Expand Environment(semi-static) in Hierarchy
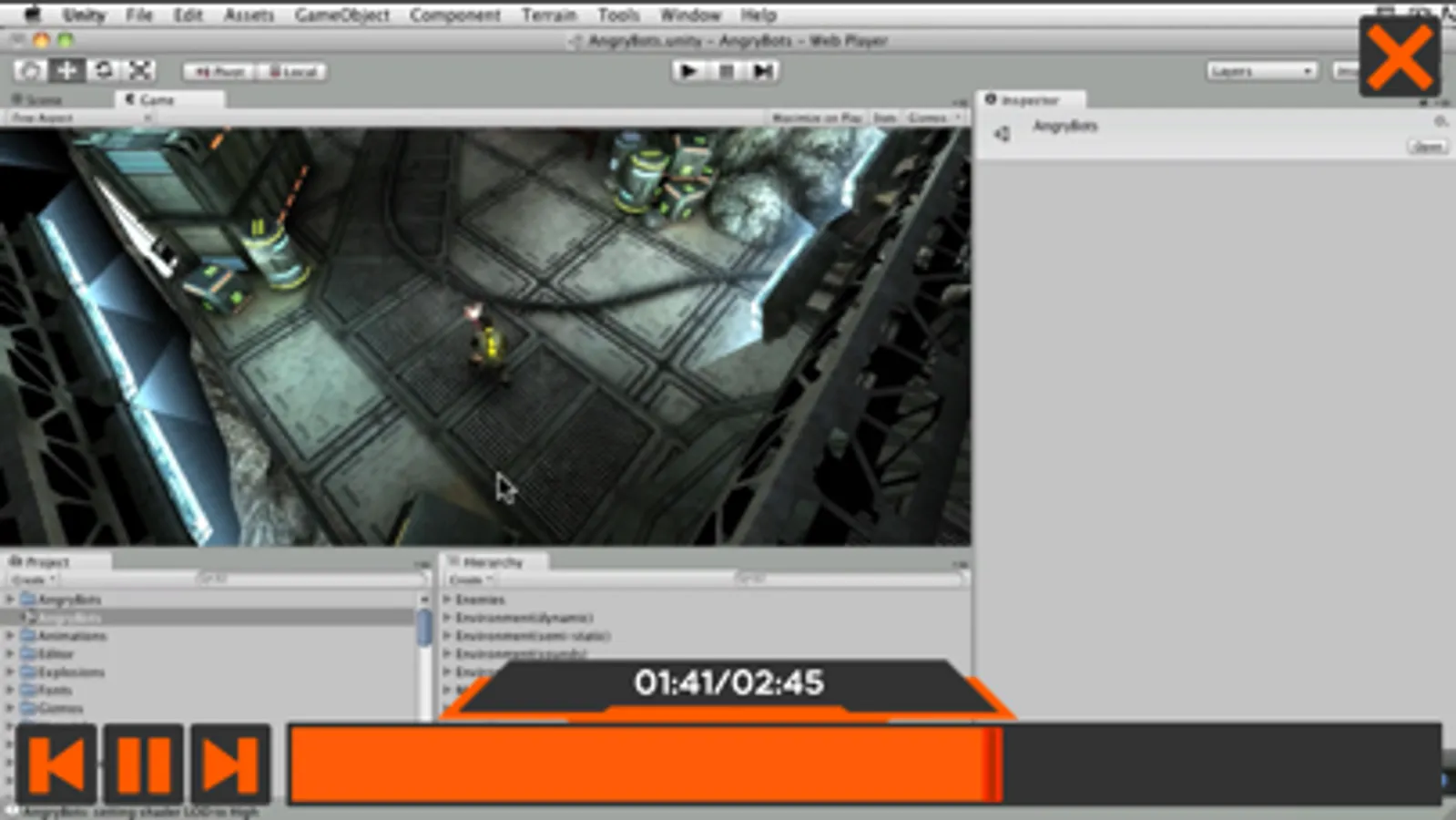Image resolution: width=1456 pixels, height=820 pixels. pos(447,636)
